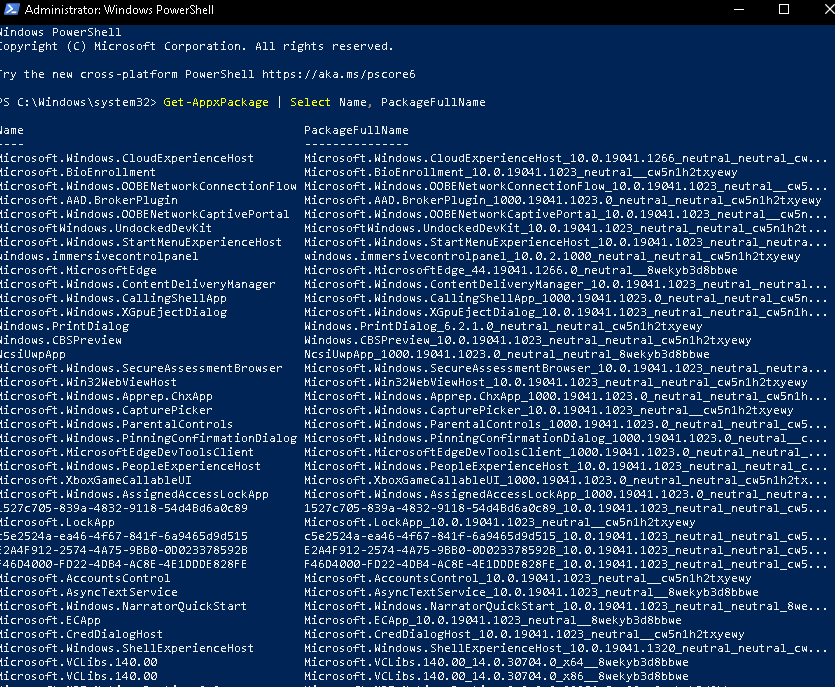835x687 pixels.
Task: Click Microsoft.Windows.ShellExperienceHost in the Name column
Action: coord(127,648)
